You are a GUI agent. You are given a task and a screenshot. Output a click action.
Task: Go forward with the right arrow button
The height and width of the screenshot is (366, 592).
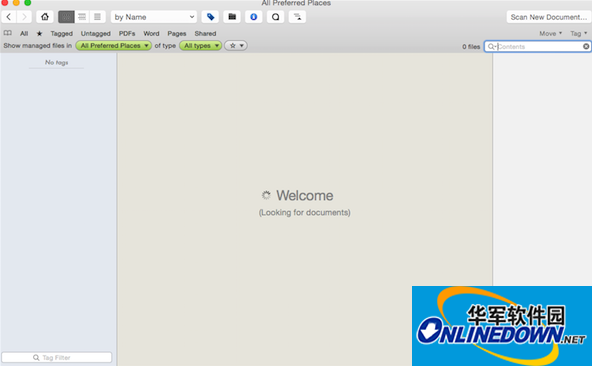(24, 17)
